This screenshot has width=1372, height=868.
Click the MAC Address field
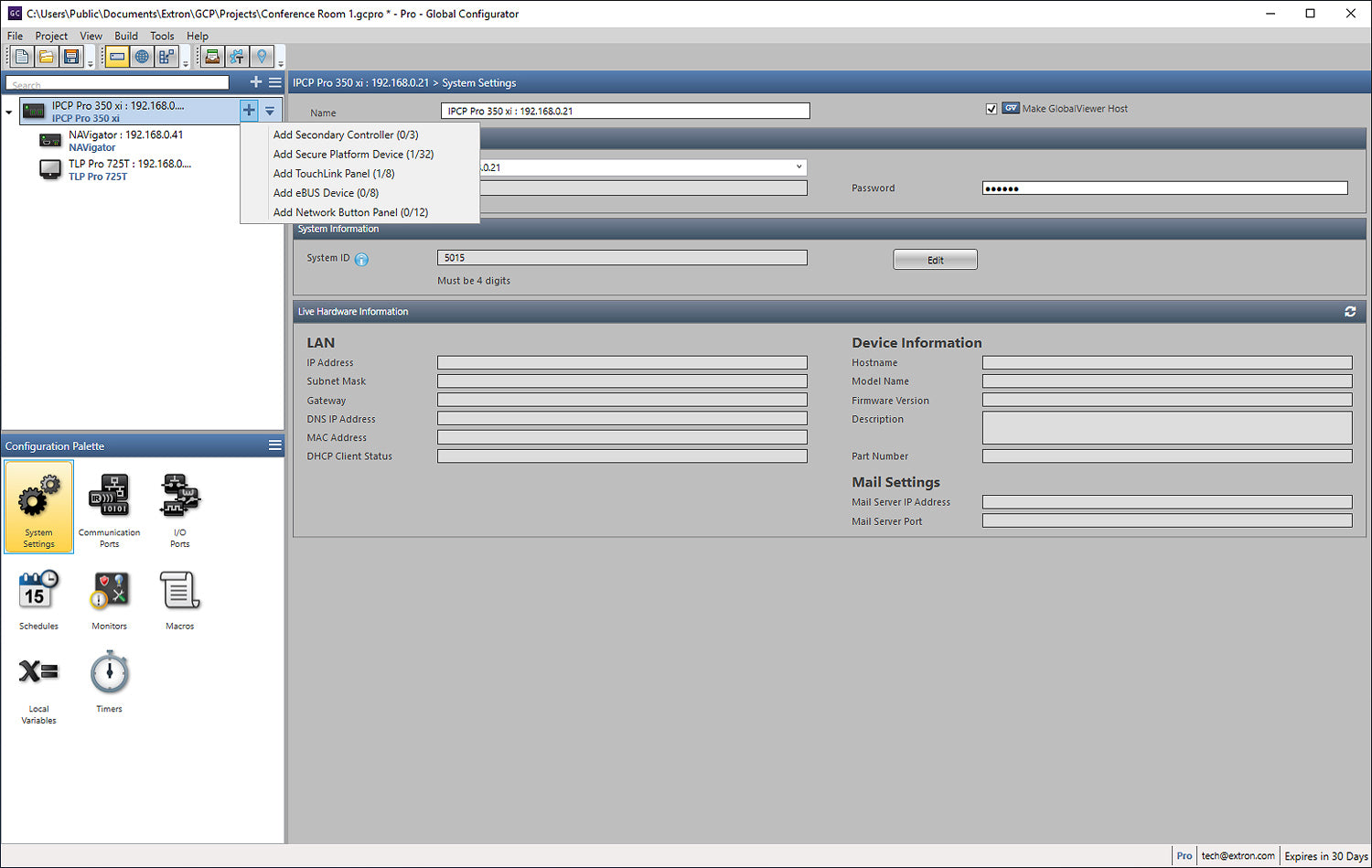tap(622, 437)
